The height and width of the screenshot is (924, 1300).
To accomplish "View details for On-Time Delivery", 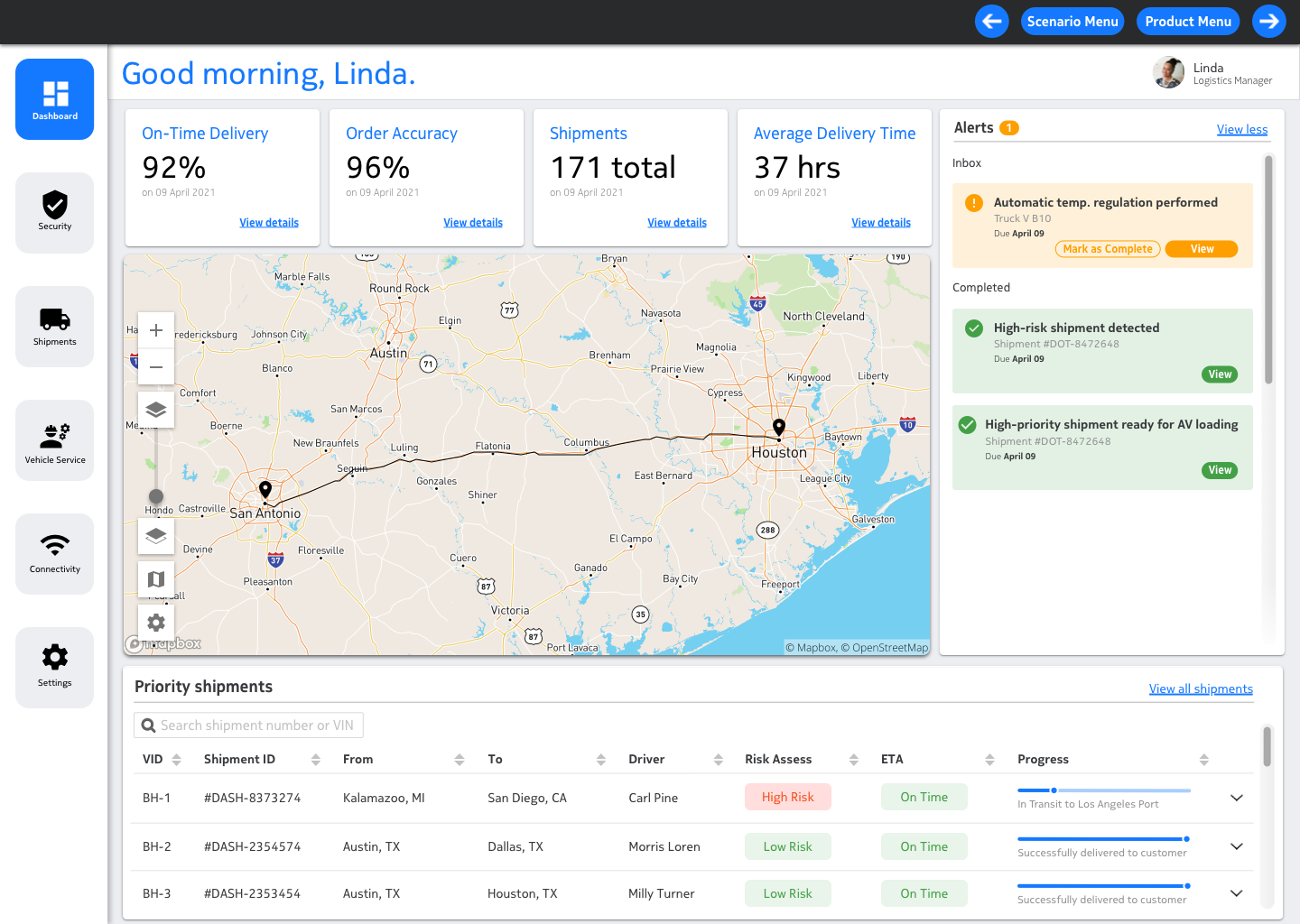I will click(269, 223).
